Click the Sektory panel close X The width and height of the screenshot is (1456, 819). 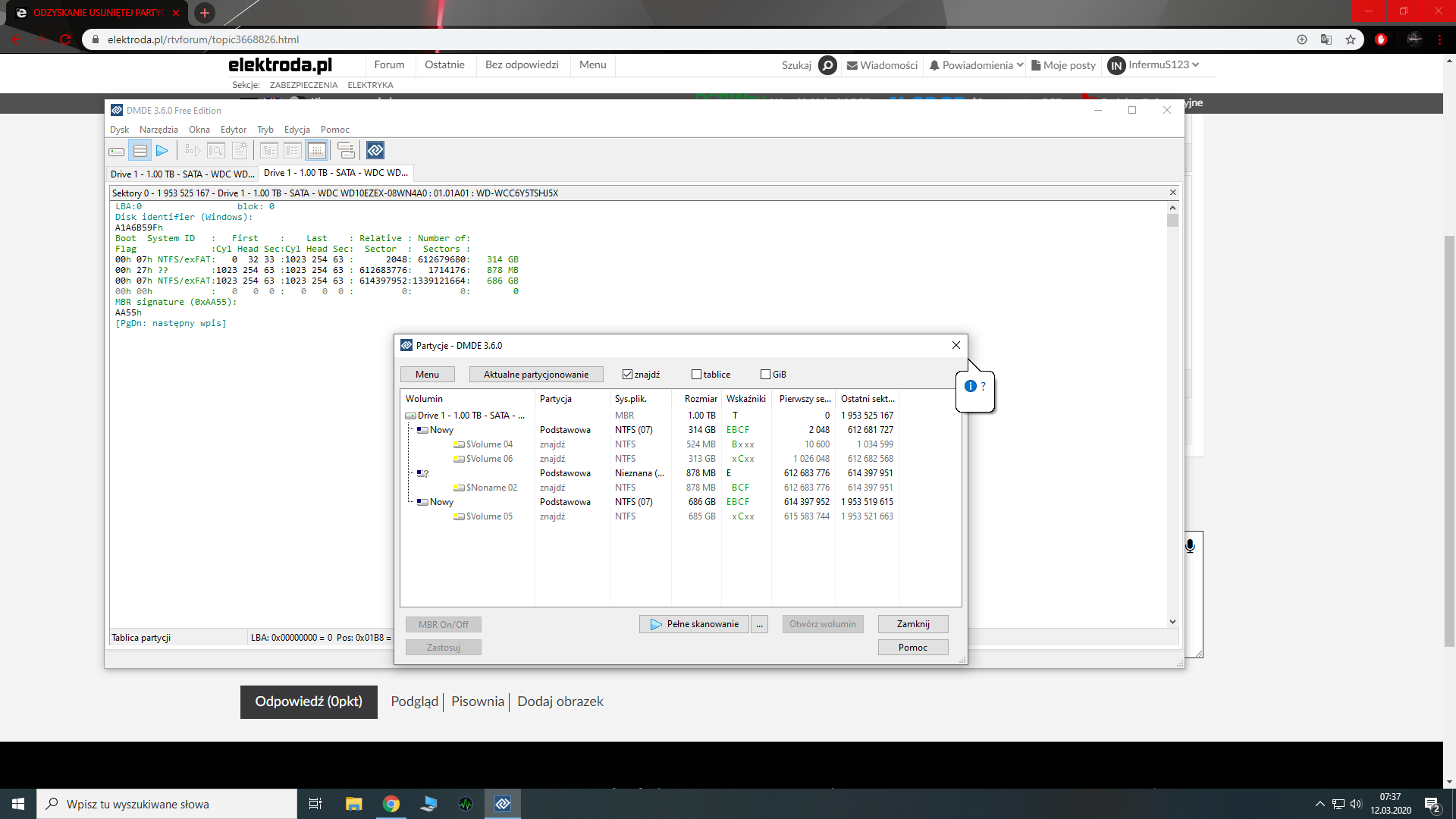[1173, 193]
